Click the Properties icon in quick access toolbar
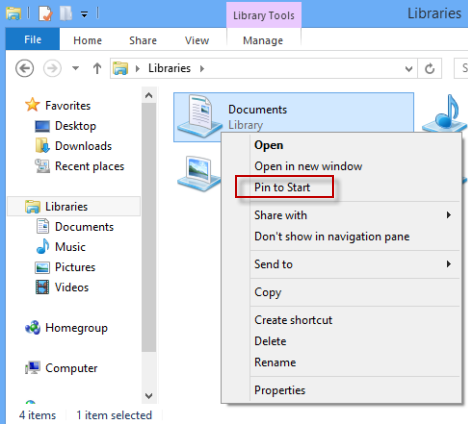 click(x=45, y=14)
